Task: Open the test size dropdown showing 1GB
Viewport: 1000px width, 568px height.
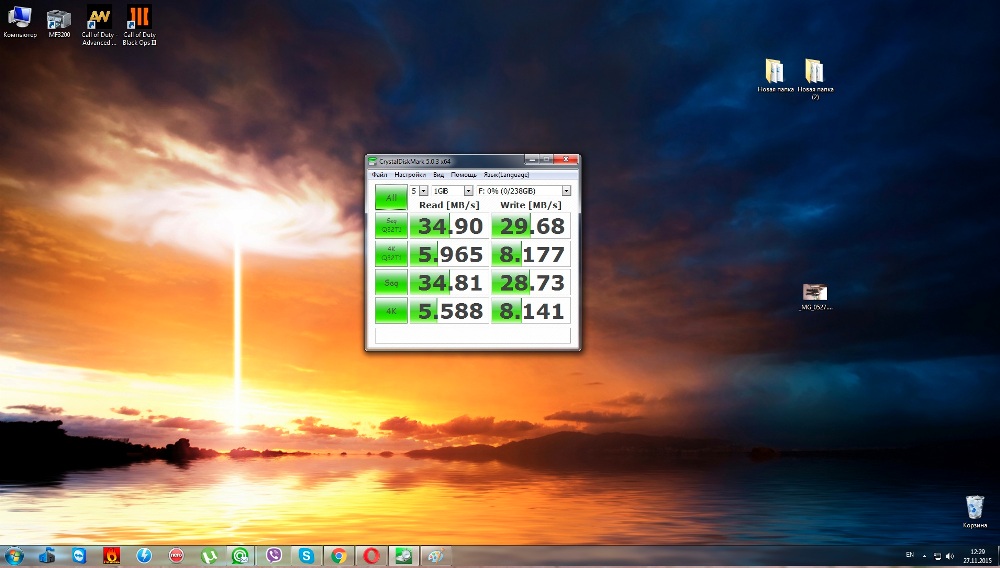Action: click(452, 191)
